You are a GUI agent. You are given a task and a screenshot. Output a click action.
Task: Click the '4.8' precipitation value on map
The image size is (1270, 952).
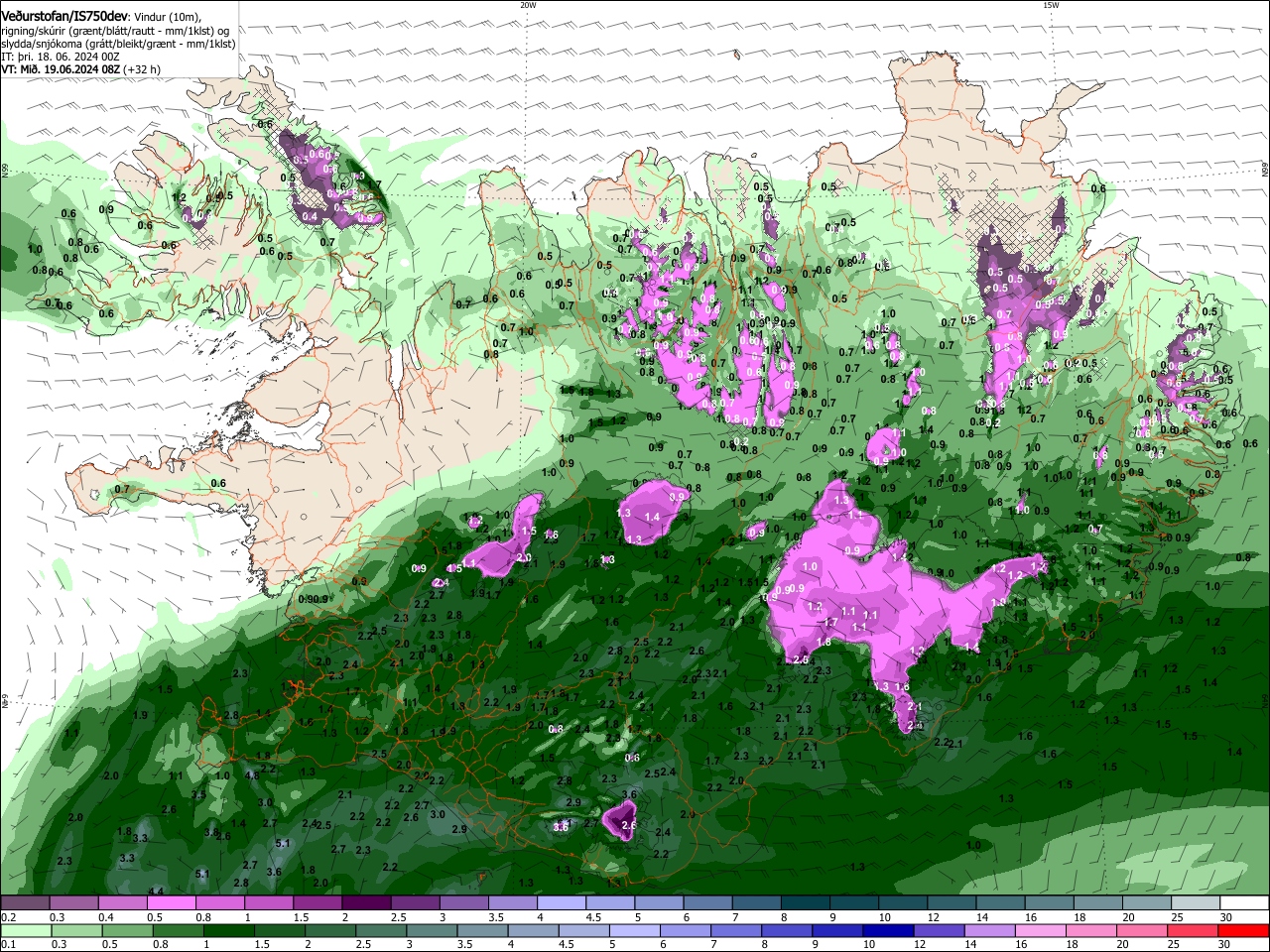pyautogui.click(x=252, y=775)
